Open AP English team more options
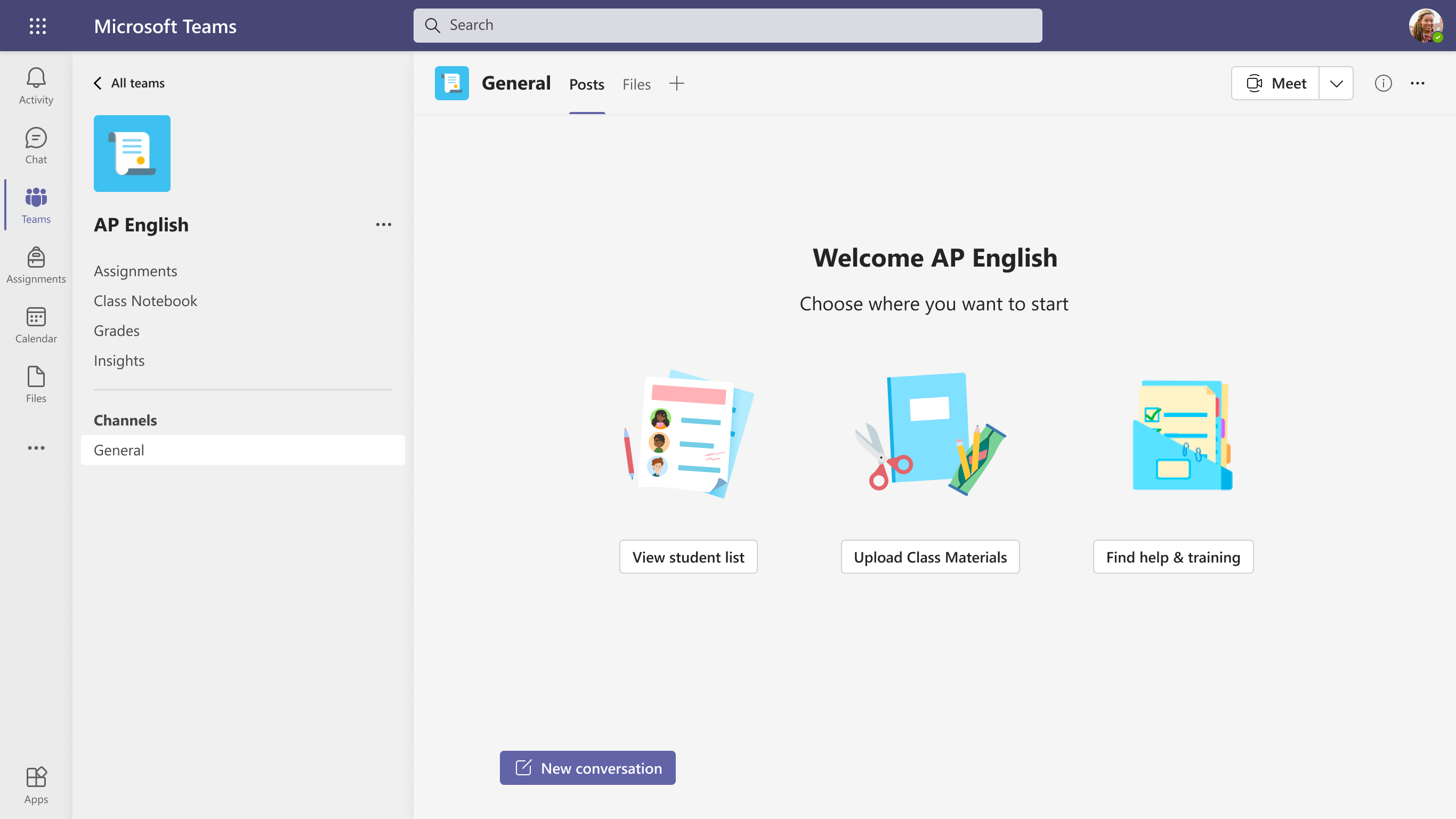The width and height of the screenshot is (1456, 819). pos(383,224)
